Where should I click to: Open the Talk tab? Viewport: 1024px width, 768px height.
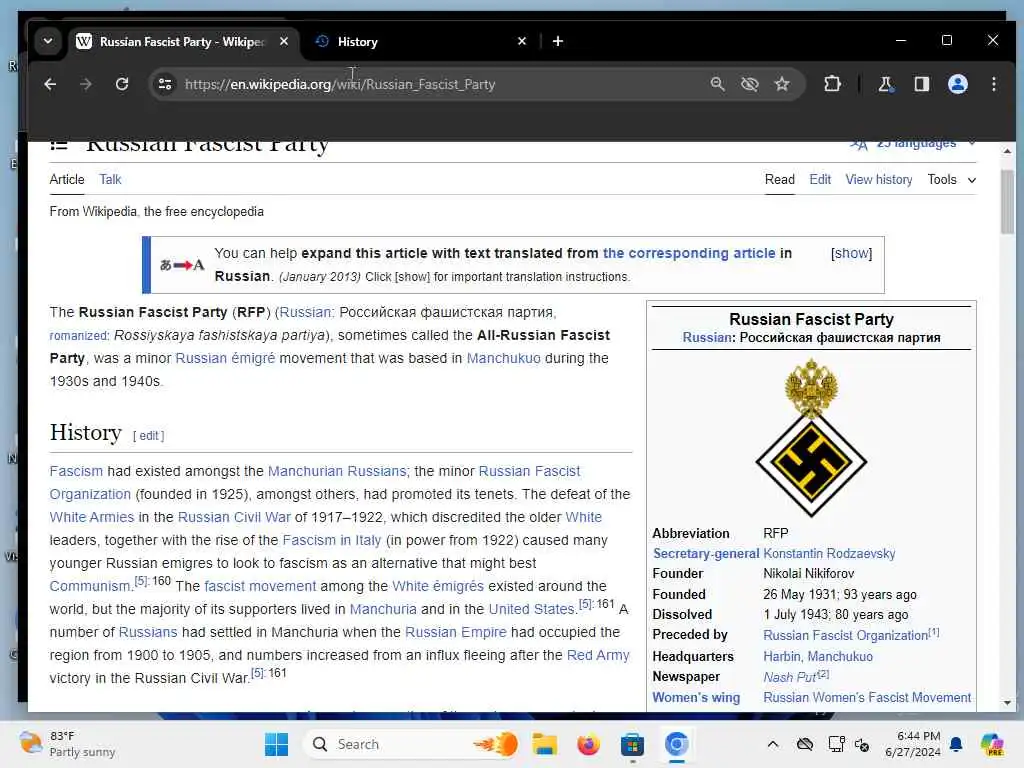click(110, 180)
